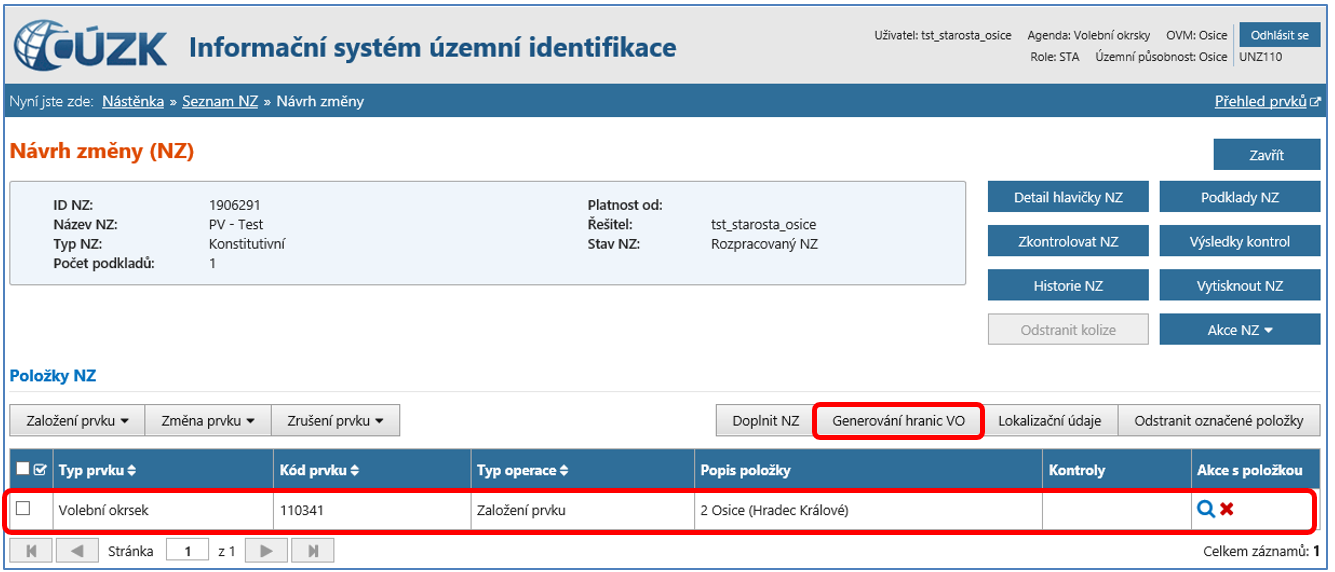Viewport: 1335px width, 572px height.
Task: Go to Seznam NZ breadcrumb link
Action: (220, 101)
